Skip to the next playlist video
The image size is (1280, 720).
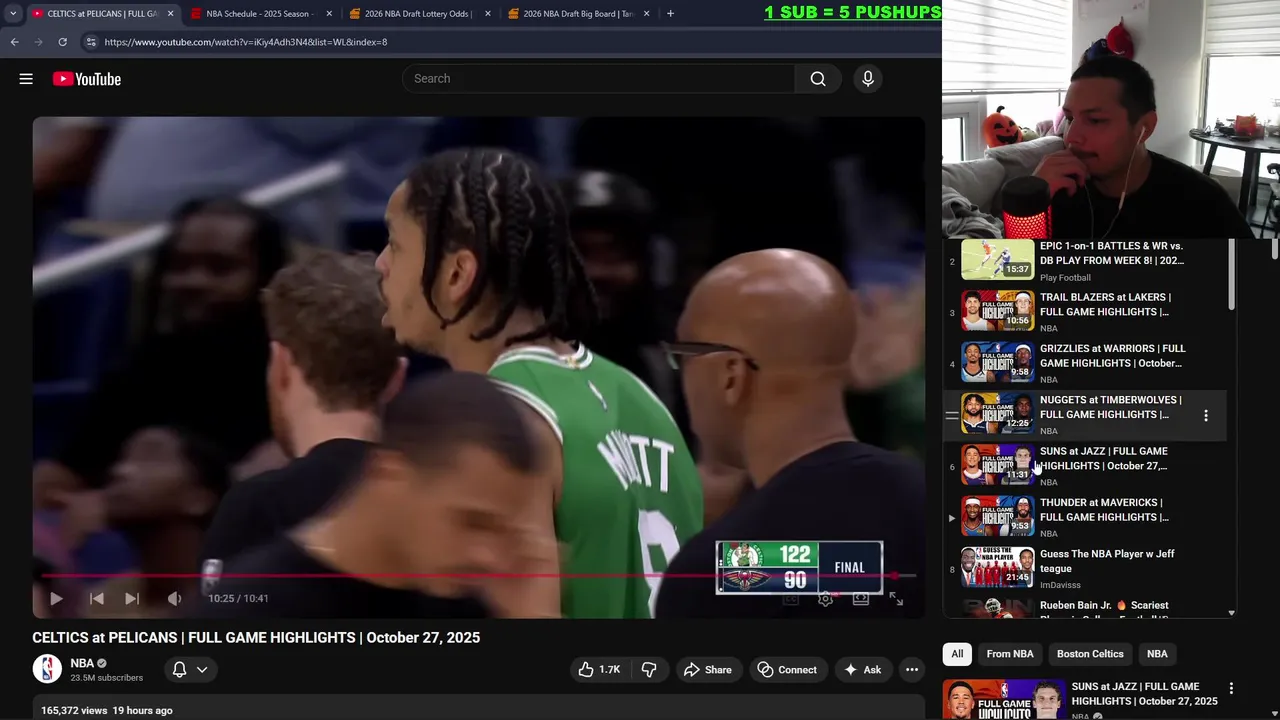(131, 598)
